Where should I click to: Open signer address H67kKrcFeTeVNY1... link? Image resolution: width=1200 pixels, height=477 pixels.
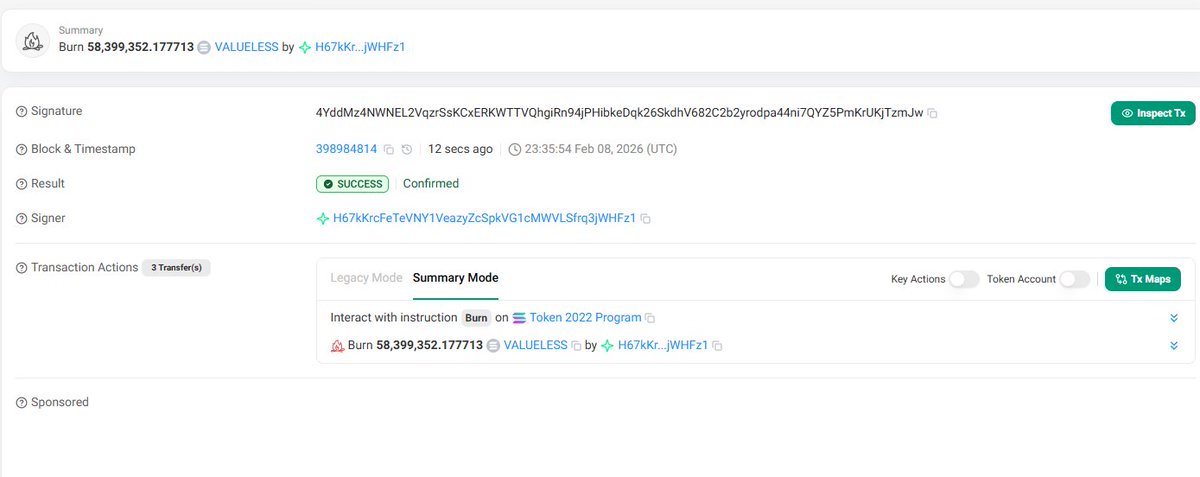tap(484, 218)
